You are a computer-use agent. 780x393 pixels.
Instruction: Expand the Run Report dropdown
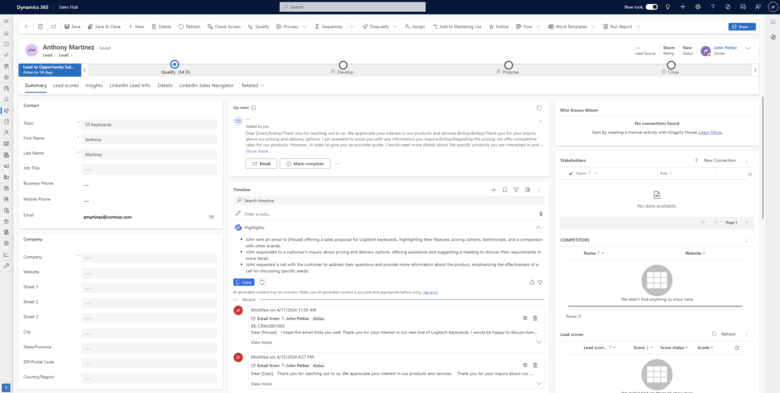coord(638,27)
